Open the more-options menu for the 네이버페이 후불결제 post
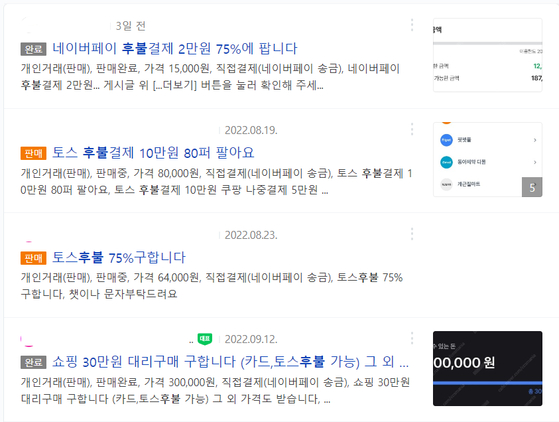 coord(412,25)
